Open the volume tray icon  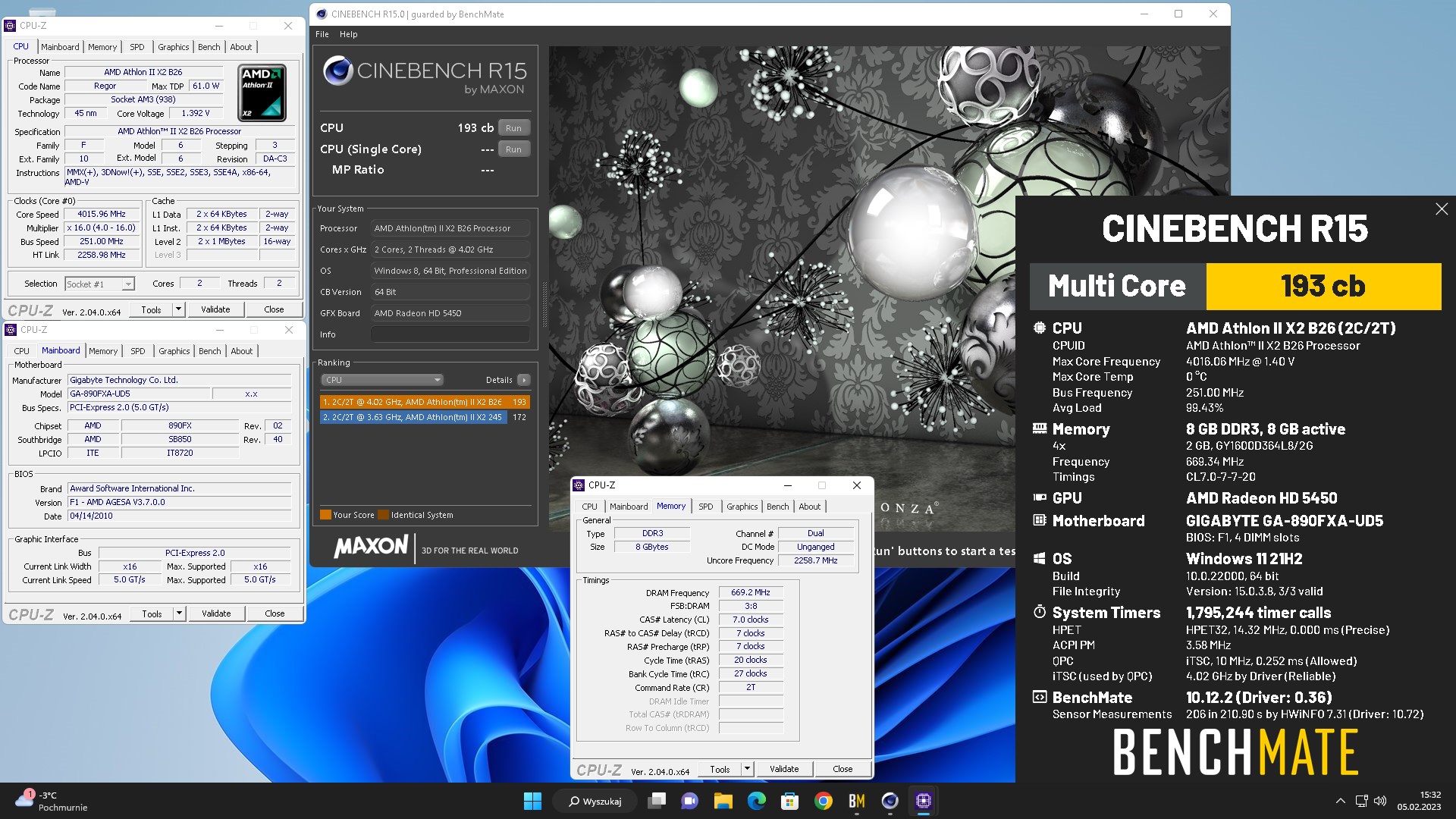tap(1380, 801)
